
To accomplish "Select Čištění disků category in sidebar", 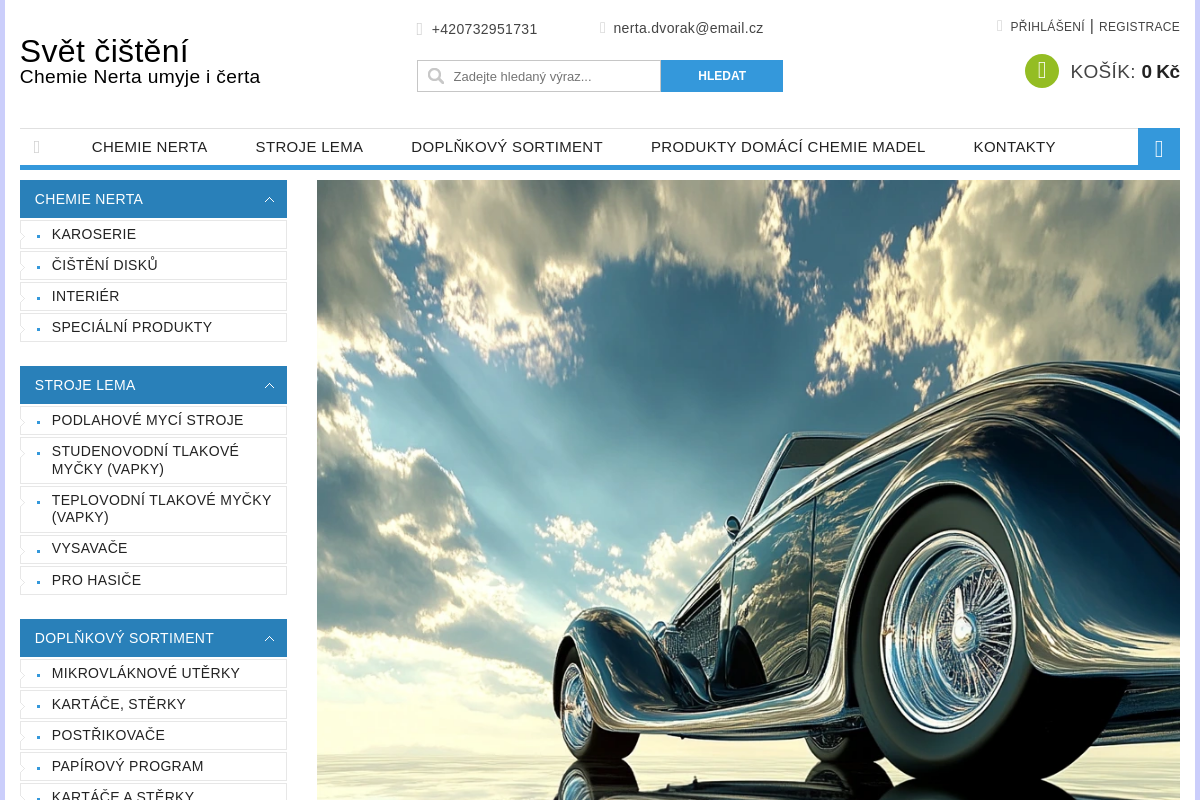I will pos(105,265).
